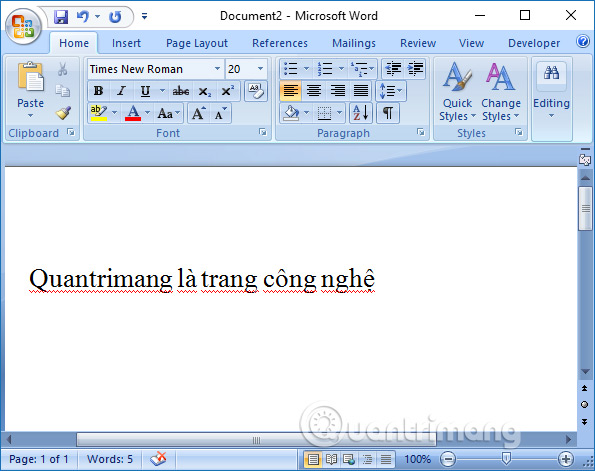Toggle italic formatting

[x=121, y=91]
